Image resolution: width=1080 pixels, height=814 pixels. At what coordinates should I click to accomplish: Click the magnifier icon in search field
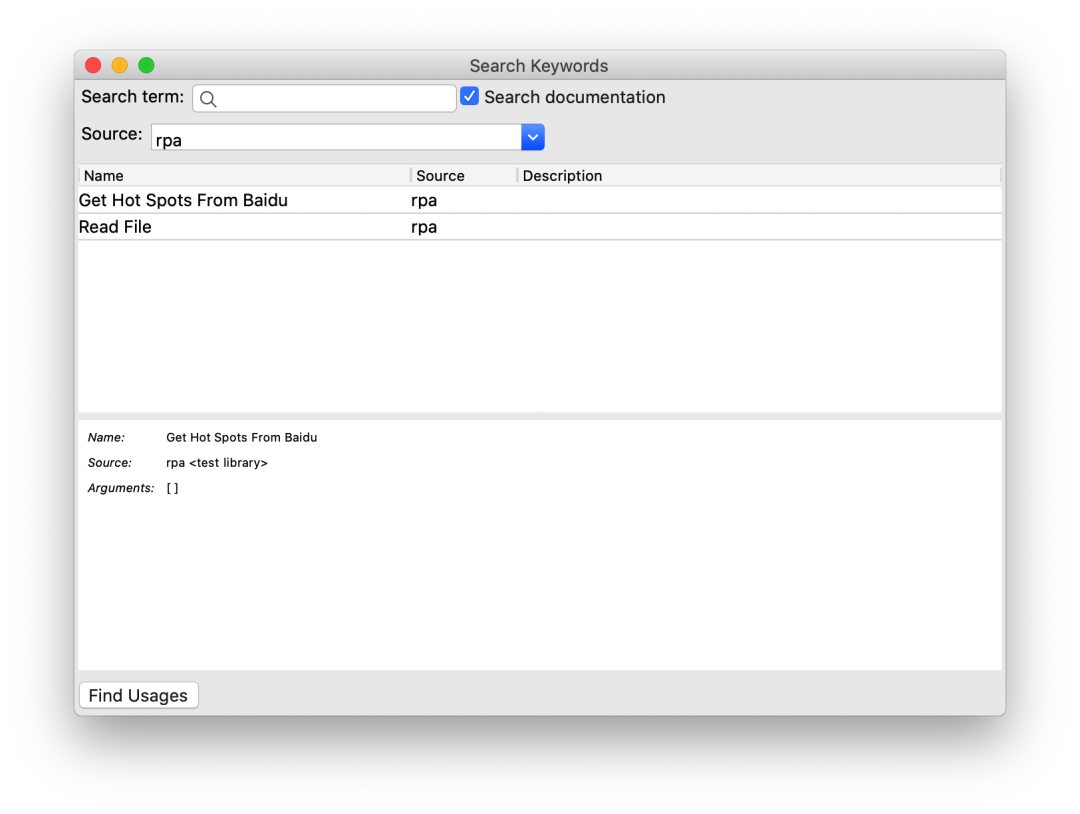pyautogui.click(x=208, y=99)
